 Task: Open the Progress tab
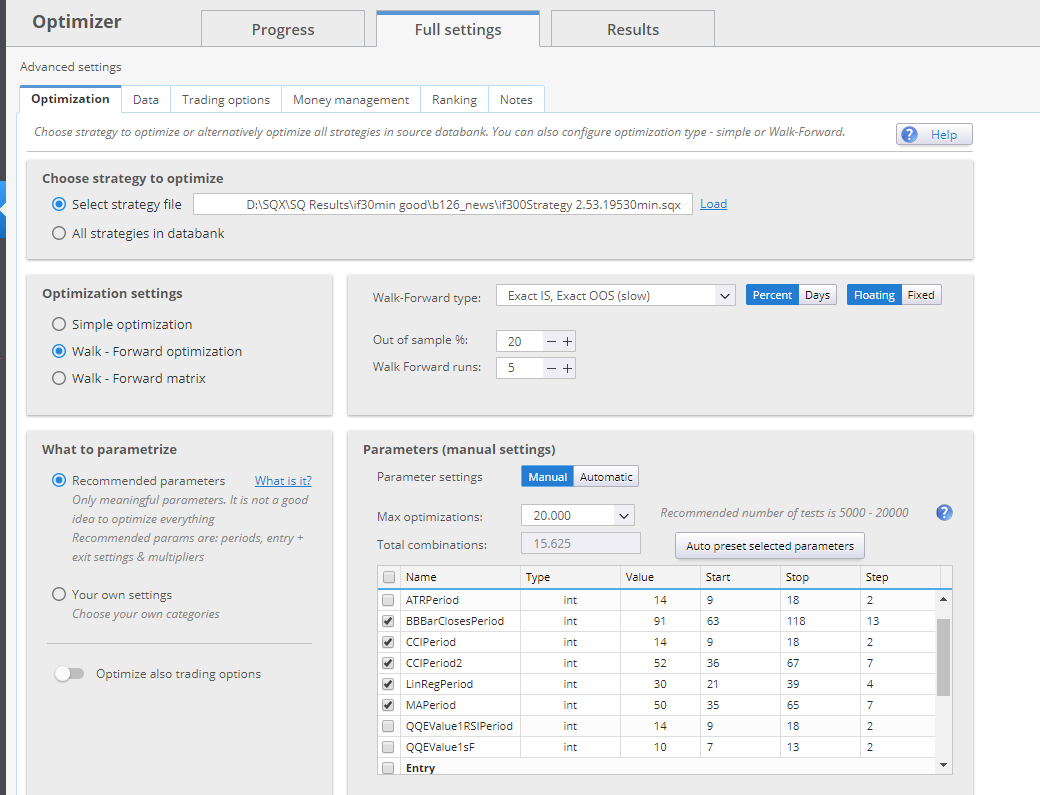click(x=283, y=29)
